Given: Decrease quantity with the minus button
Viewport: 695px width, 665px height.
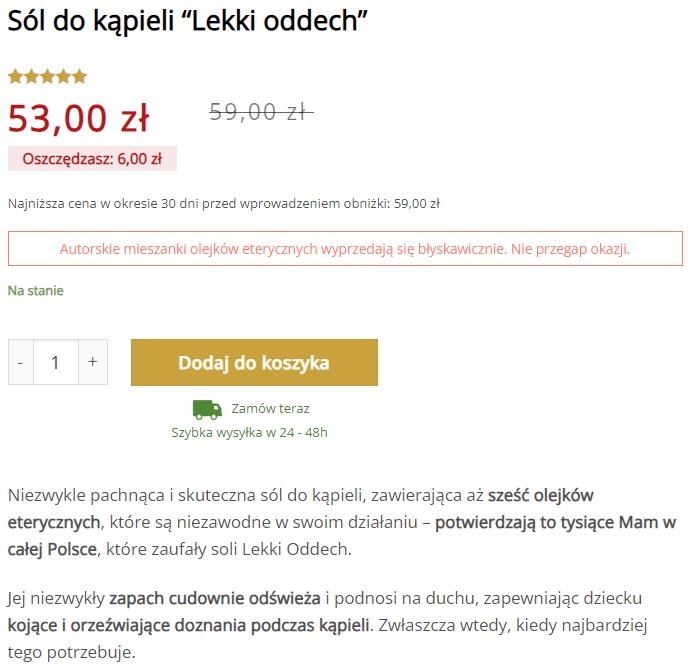Looking at the screenshot, I should pos(21,362).
